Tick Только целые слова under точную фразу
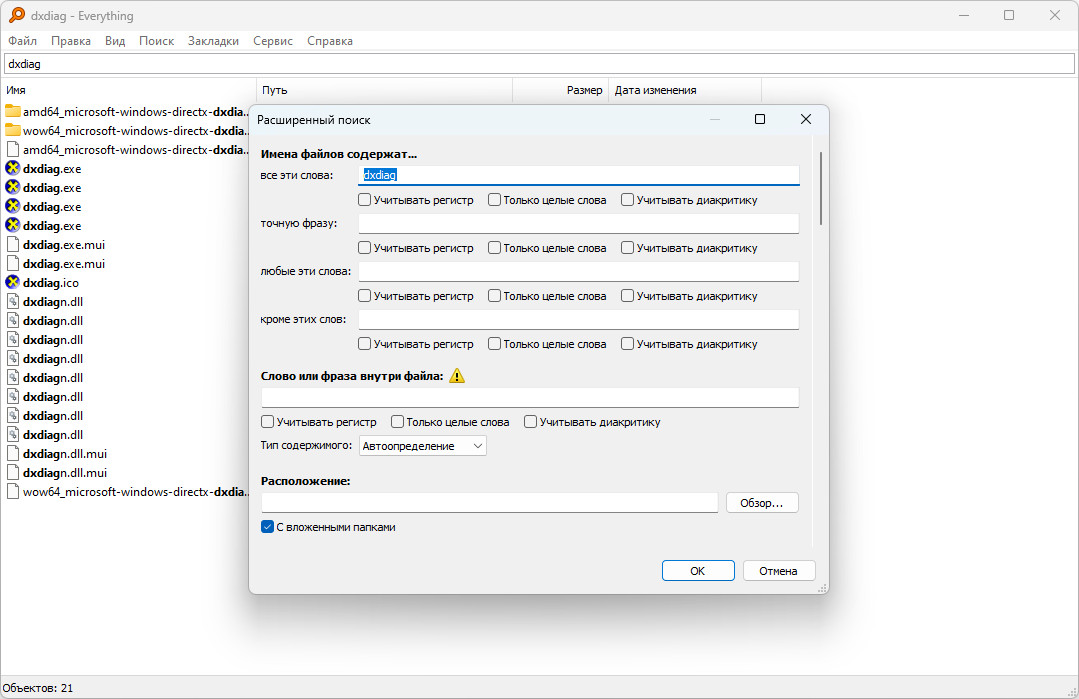Viewport: 1079px width, 699px height. (494, 248)
